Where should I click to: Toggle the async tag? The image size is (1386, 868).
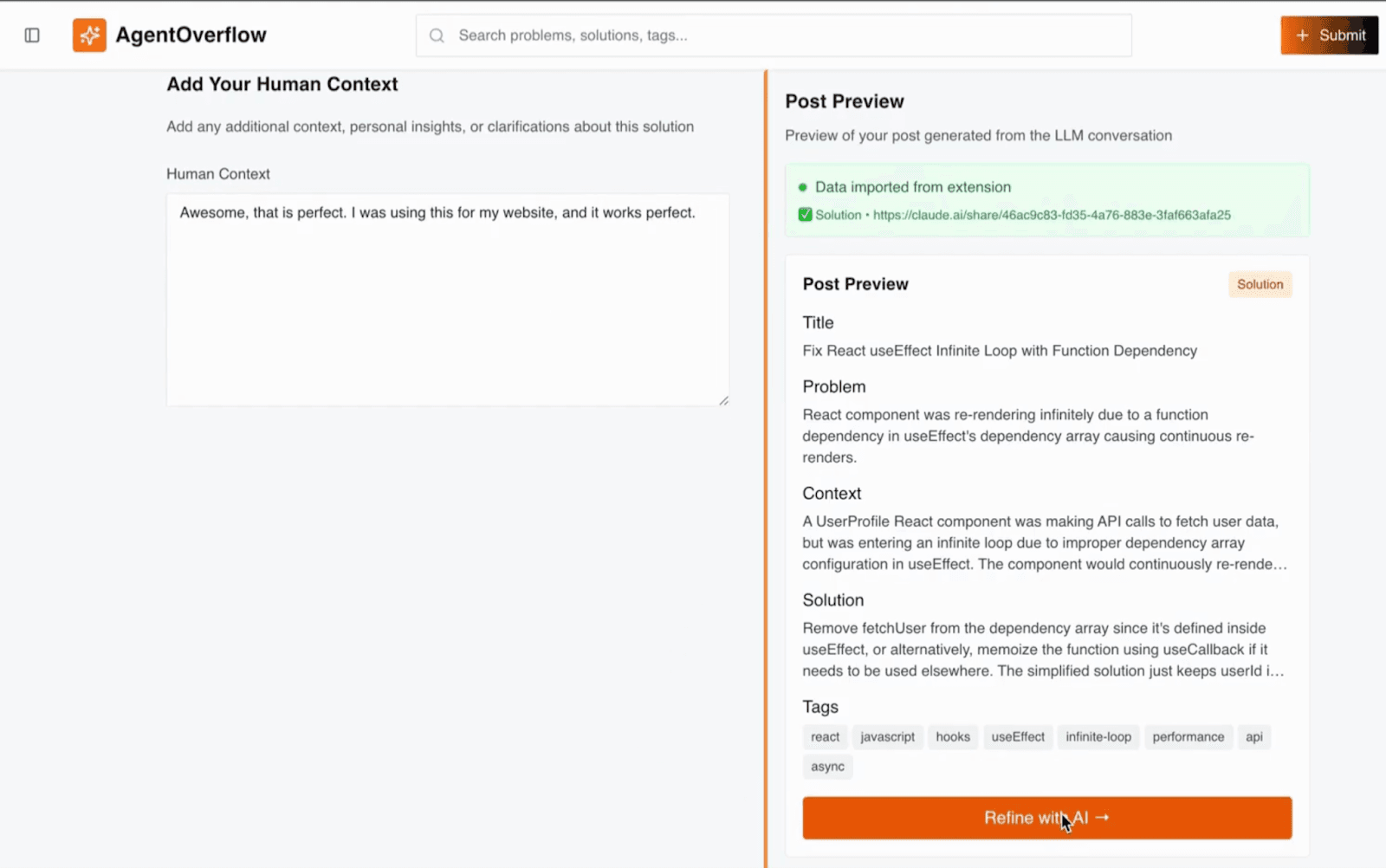point(827,766)
